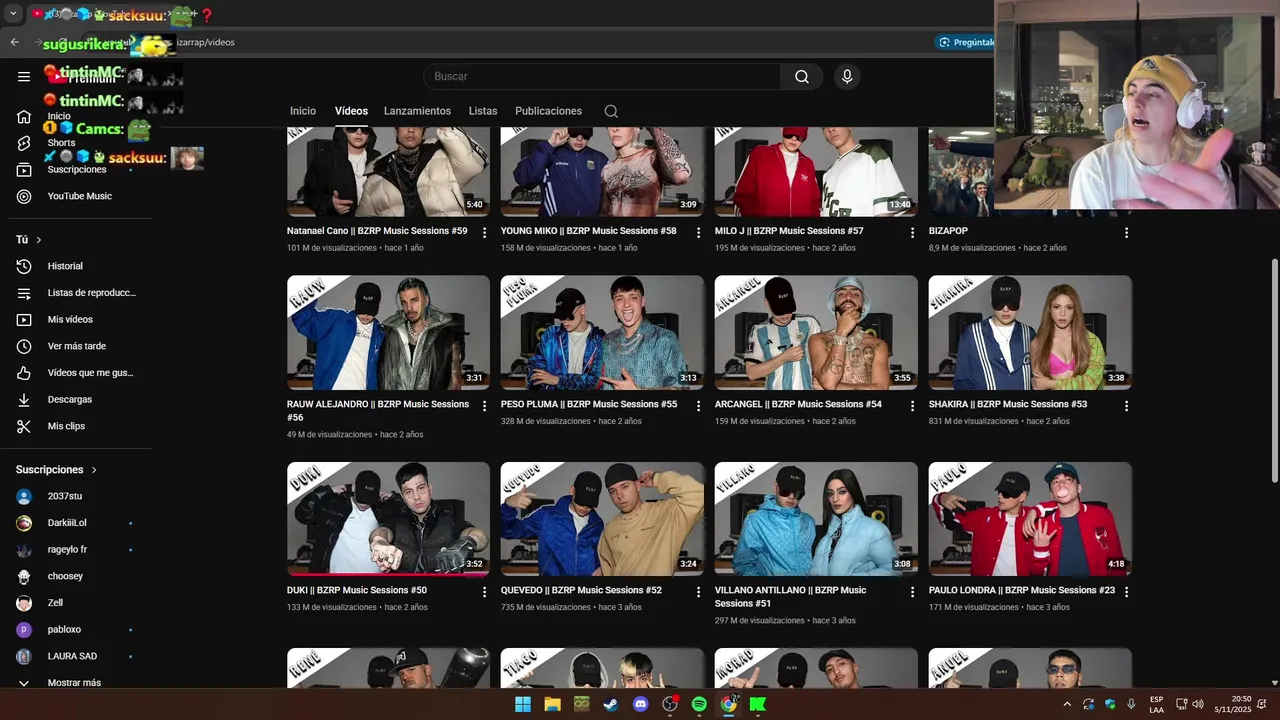This screenshot has height=720, width=1280.
Task: Open OBS Studio from the taskbar
Action: (x=670, y=704)
